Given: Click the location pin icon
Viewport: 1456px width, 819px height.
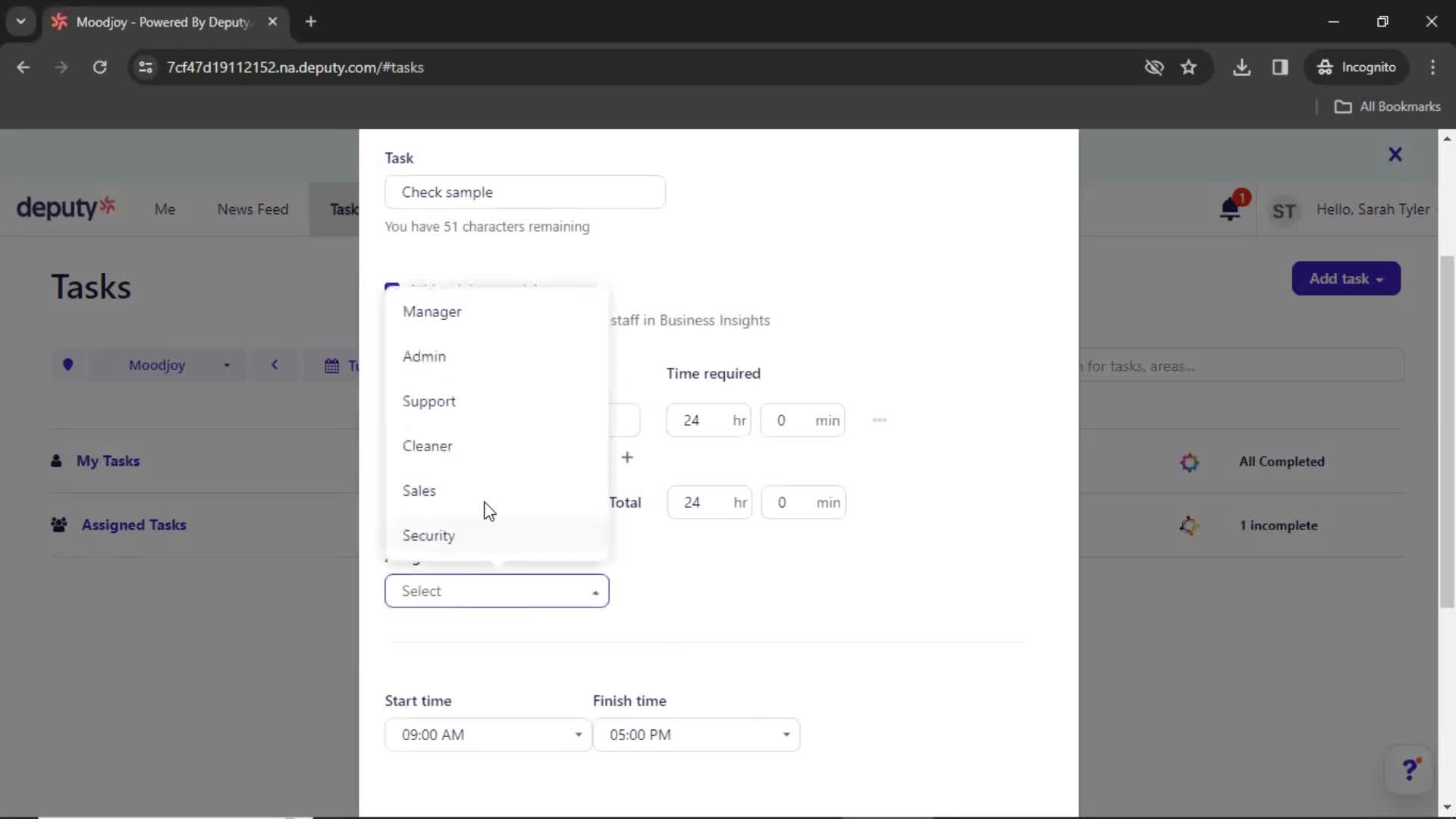Looking at the screenshot, I should [68, 365].
